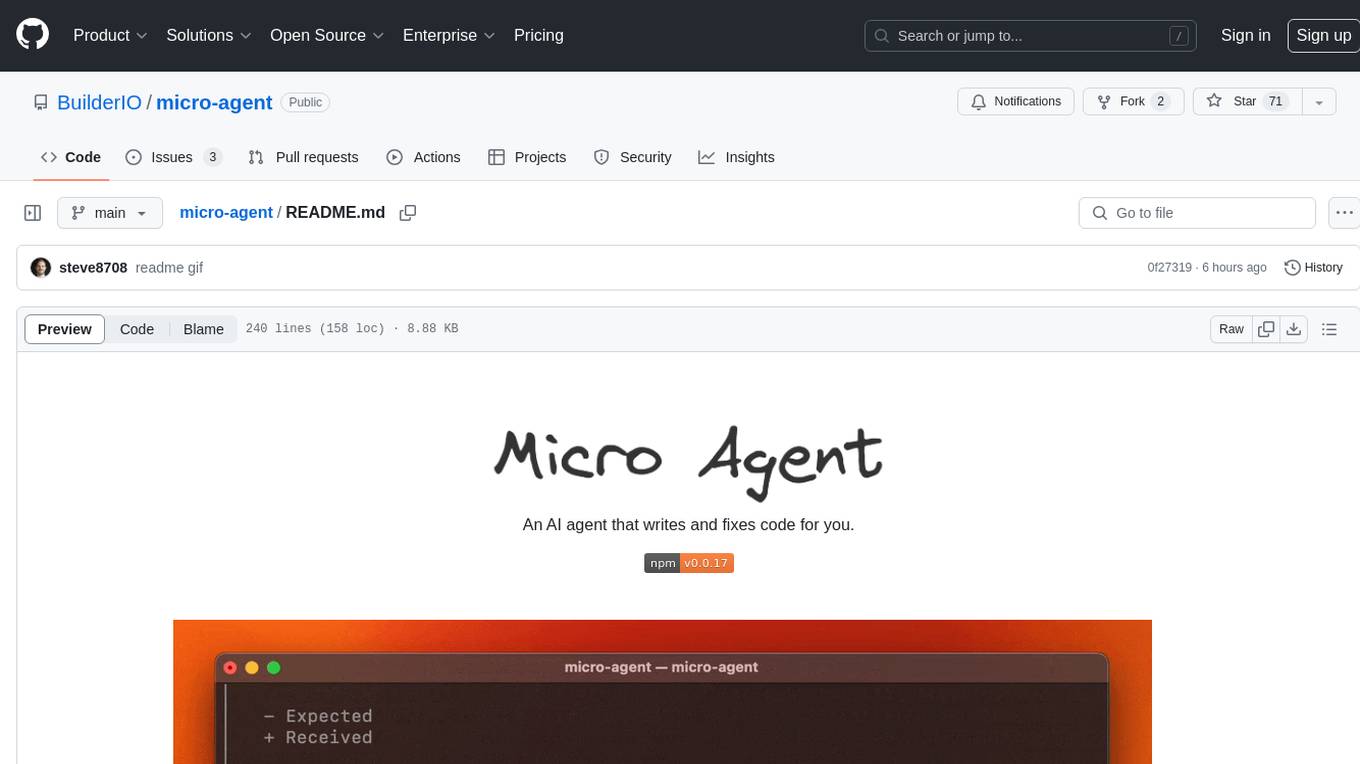This screenshot has height=764, width=1360.
Task: Open commit 0f27319
Action: tap(1169, 268)
